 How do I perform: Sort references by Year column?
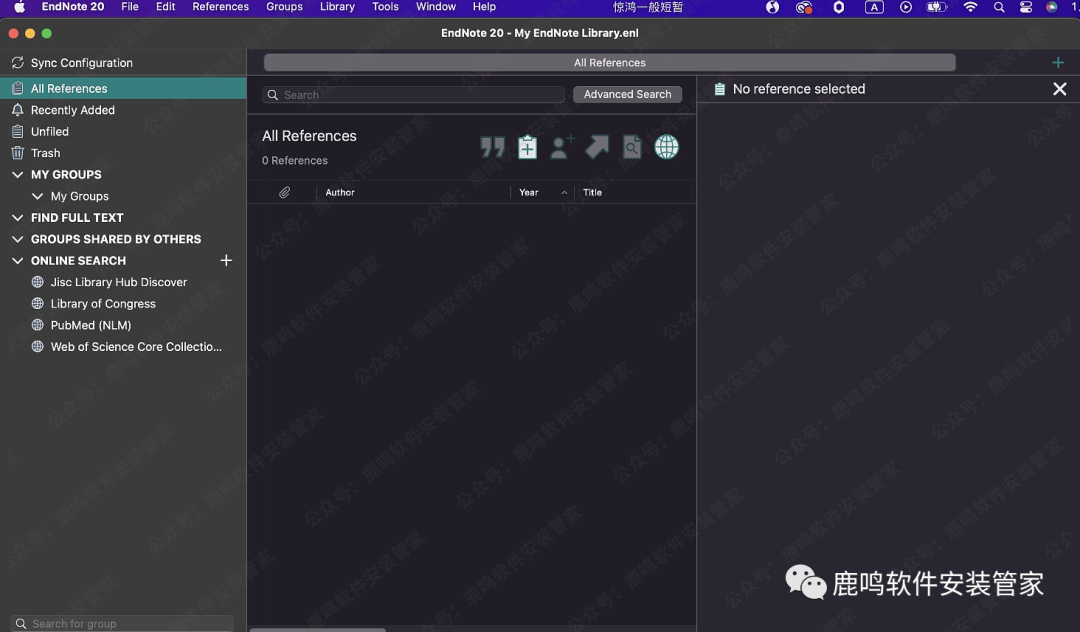coord(530,192)
